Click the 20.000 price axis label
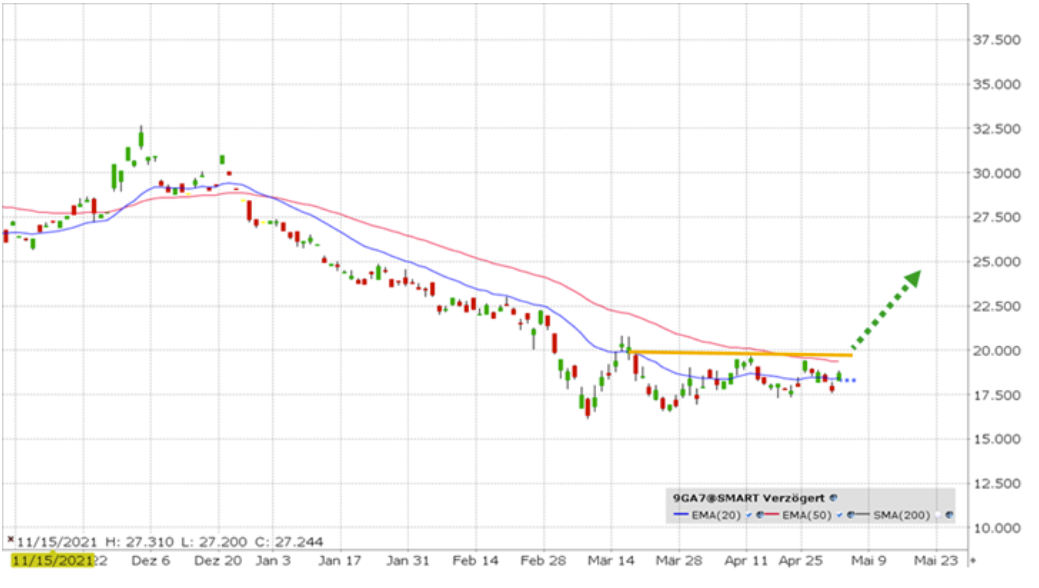The height and width of the screenshot is (588, 1039). (x=997, y=351)
